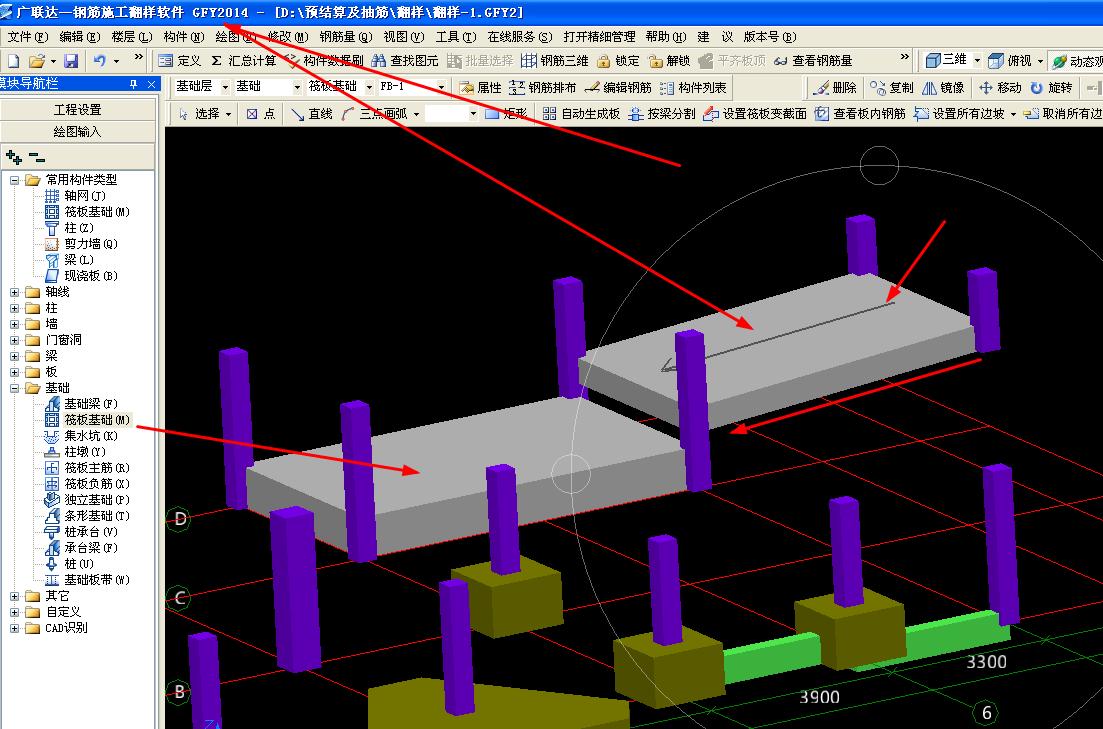The image size is (1103, 729).
Task: Click 按梁分割 split by beam
Action: click(x=662, y=113)
